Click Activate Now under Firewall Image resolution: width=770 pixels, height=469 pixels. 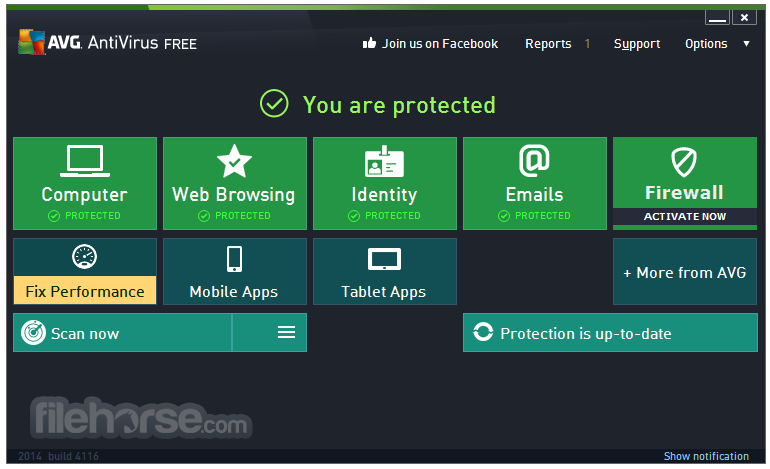684,217
